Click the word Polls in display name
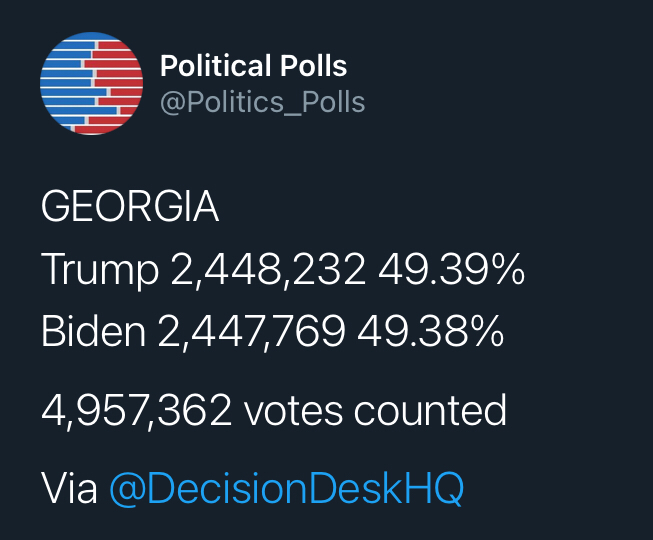Image resolution: width=653 pixels, height=540 pixels. point(313,66)
